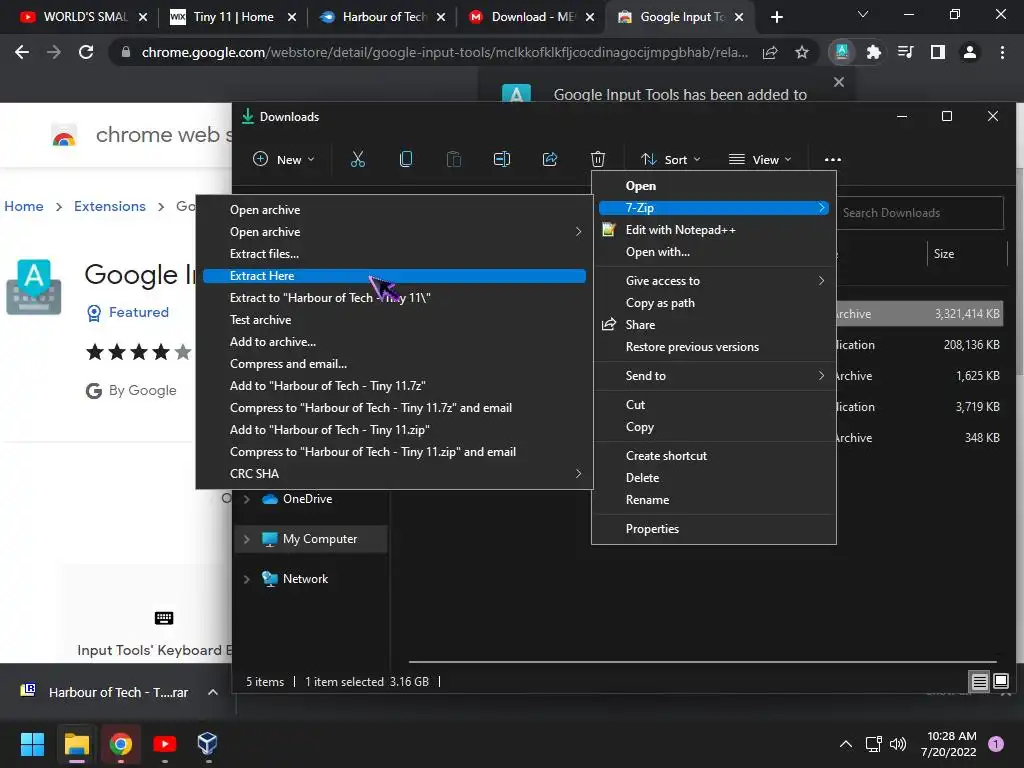The width and height of the screenshot is (1024, 768).
Task: Click the Home breadcrumb link
Action: coord(24,206)
